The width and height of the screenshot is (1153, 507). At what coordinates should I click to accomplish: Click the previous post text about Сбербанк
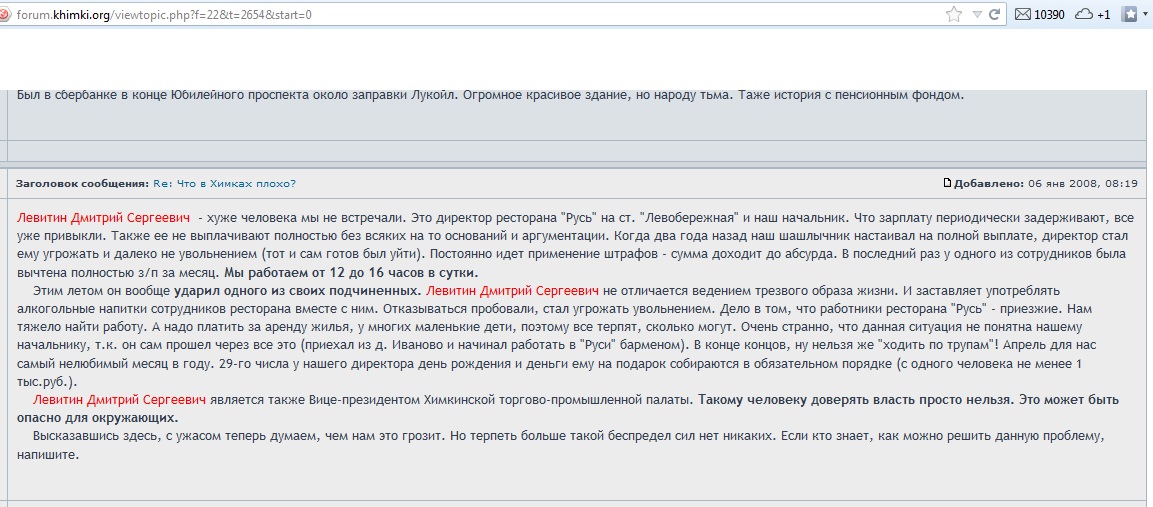(x=490, y=96)
